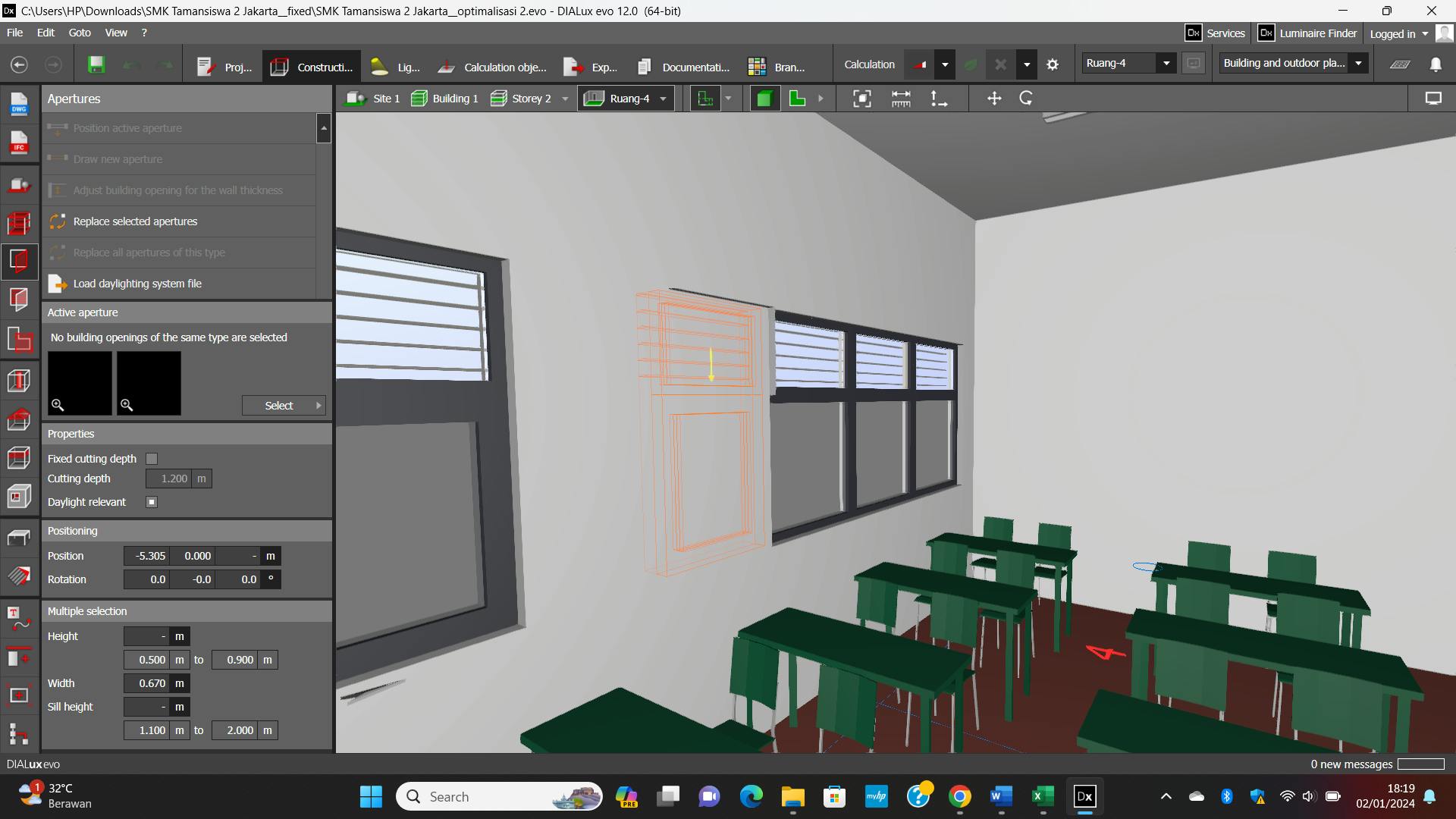
Task: Expand the Storey 2 dropdown arrow
Action: pos(565,99)
